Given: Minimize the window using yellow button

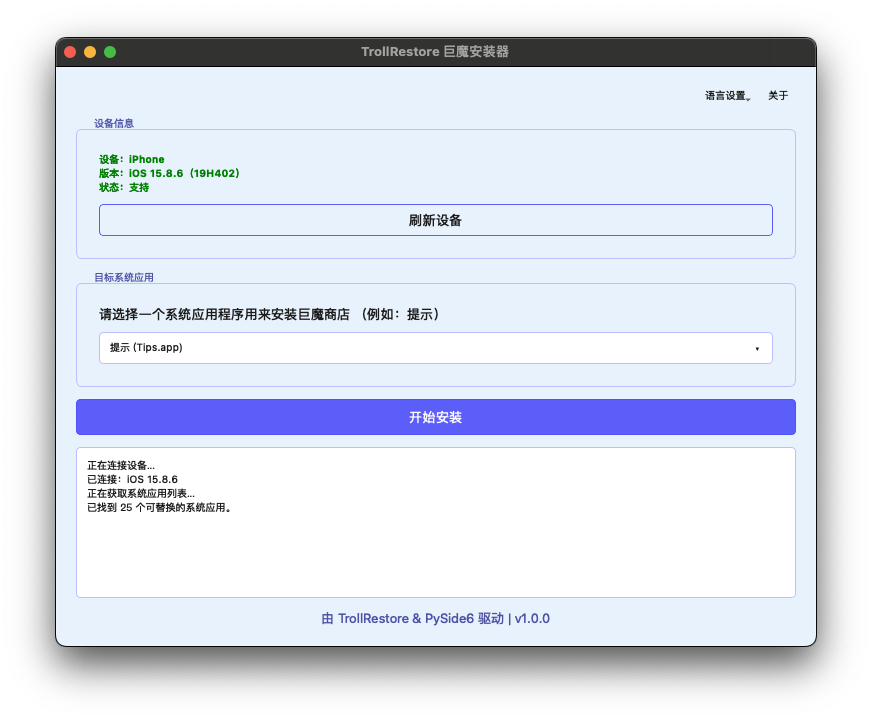Looking at the screenshot, I should click(90, 52).
